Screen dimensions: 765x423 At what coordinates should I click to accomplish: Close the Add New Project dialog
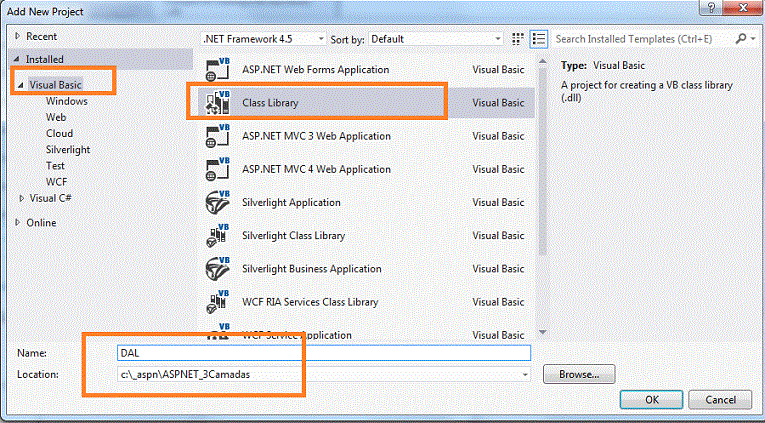pyautogui.click(x=743, y=7)
